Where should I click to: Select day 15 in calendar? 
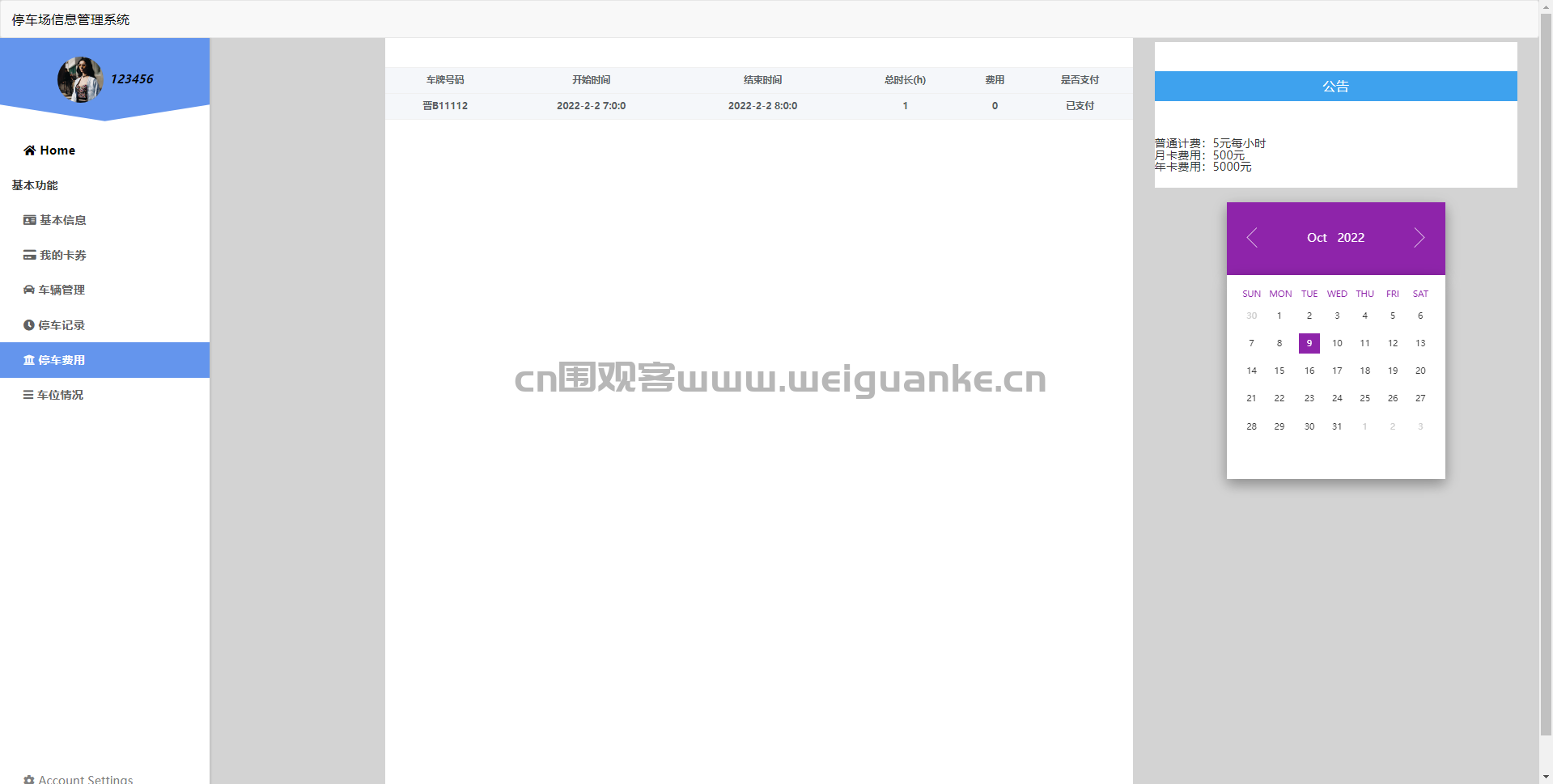(1279, 371)
